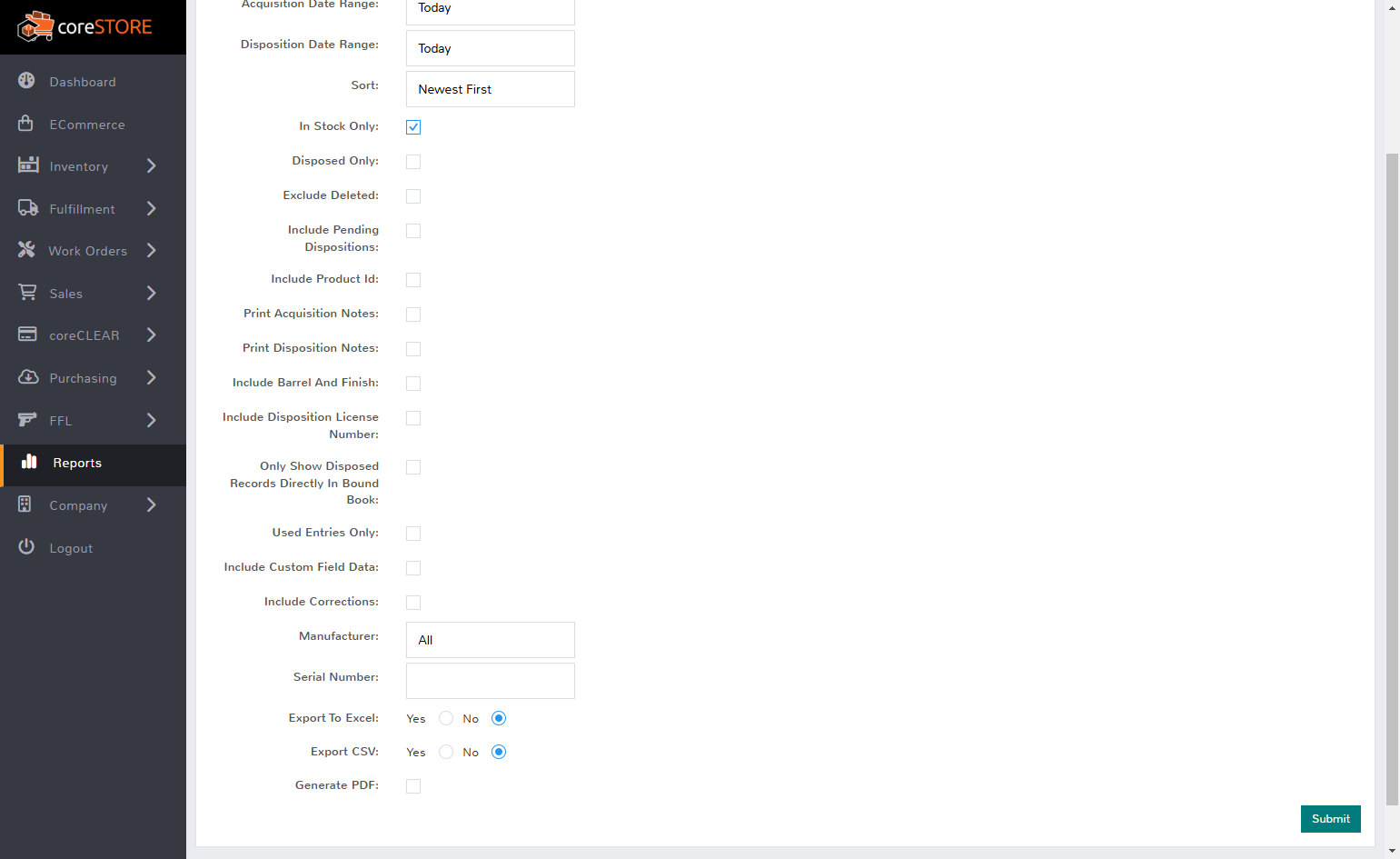Open Dashboard via its gauge icon
The height and width of the screenshot is (859, 1400).
(26, 81)
